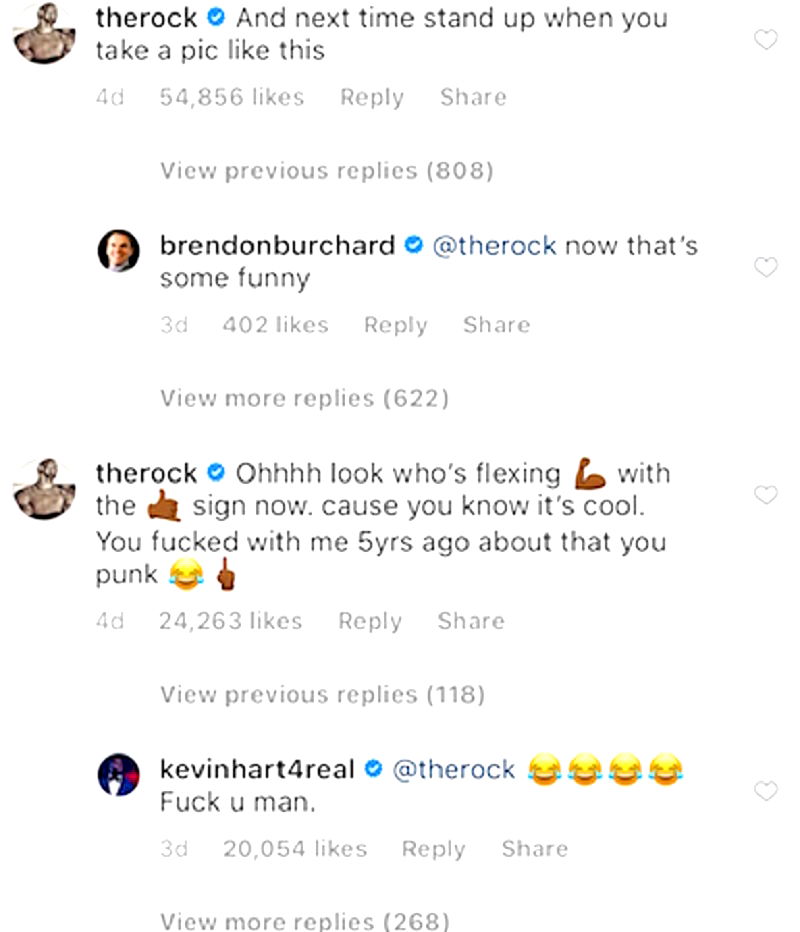
Task: Share brendonburchard's reply
Action: (496, 325)
